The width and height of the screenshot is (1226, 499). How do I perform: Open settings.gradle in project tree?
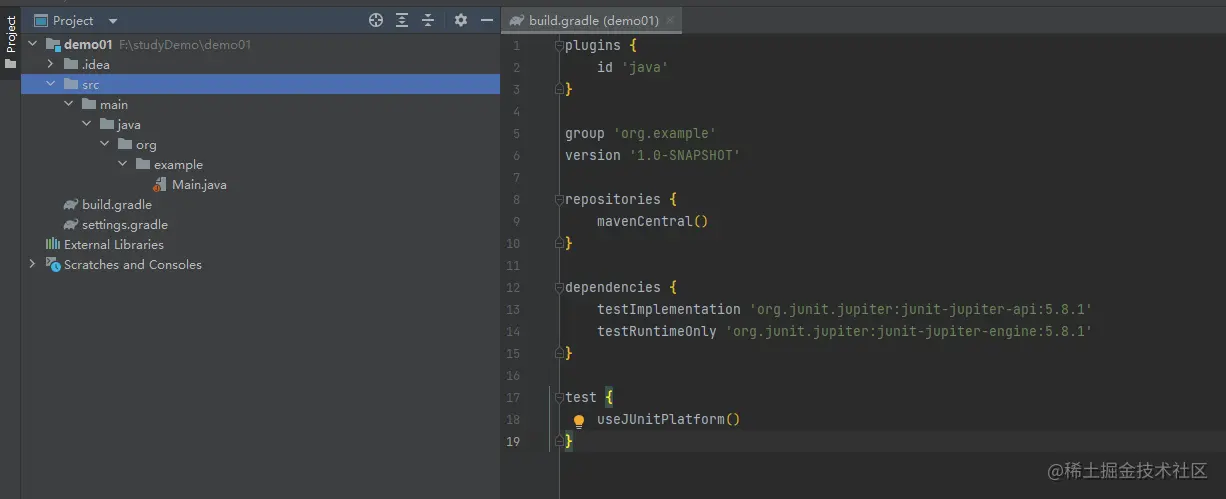point(125,225)
